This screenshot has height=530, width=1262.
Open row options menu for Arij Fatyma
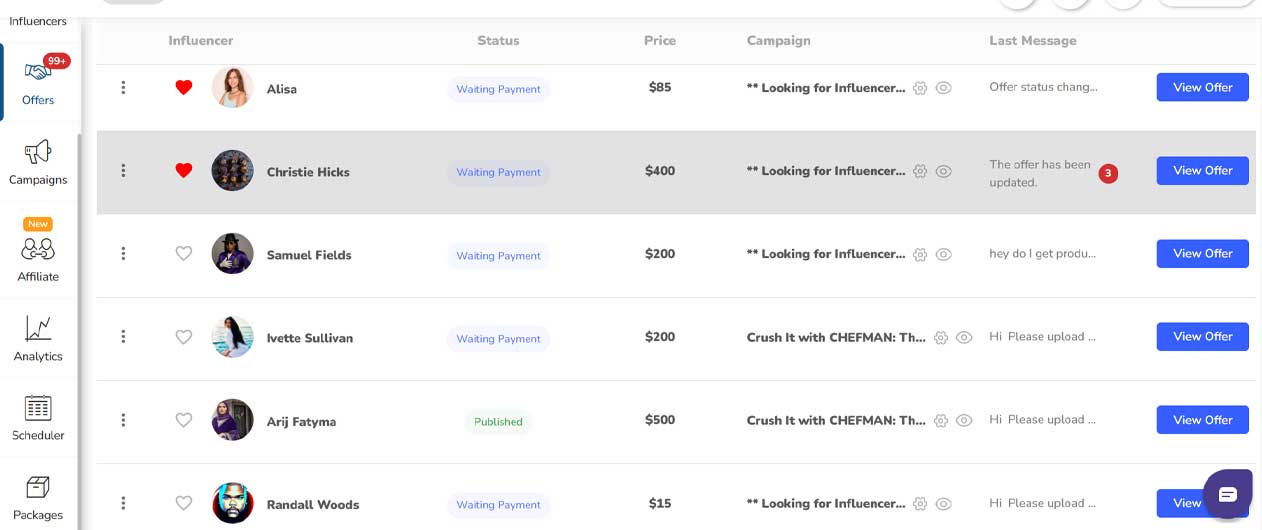point(123,420)
